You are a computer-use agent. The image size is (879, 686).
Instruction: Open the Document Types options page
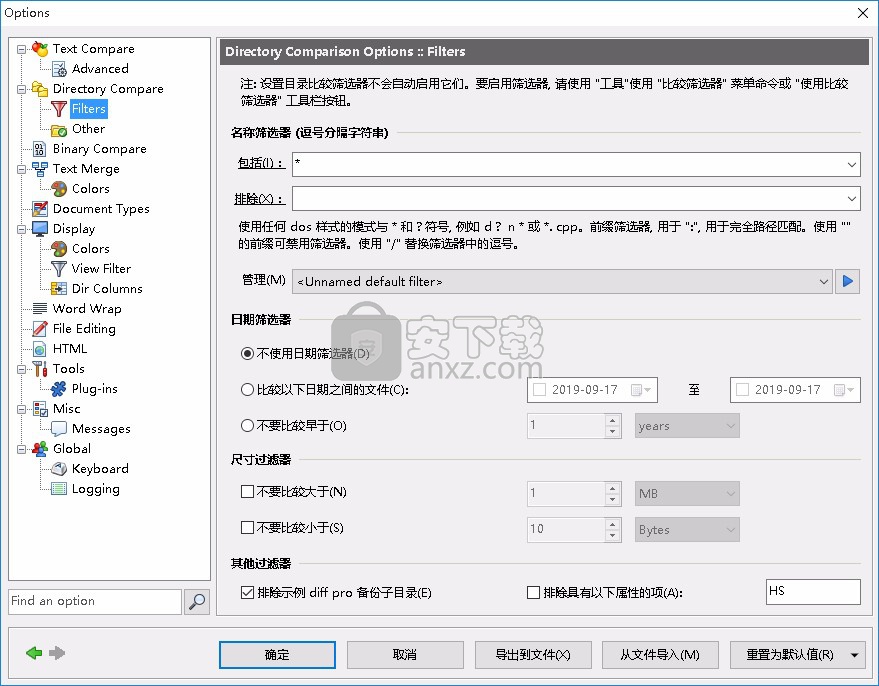pyautogui.click(x=101, y=208)
